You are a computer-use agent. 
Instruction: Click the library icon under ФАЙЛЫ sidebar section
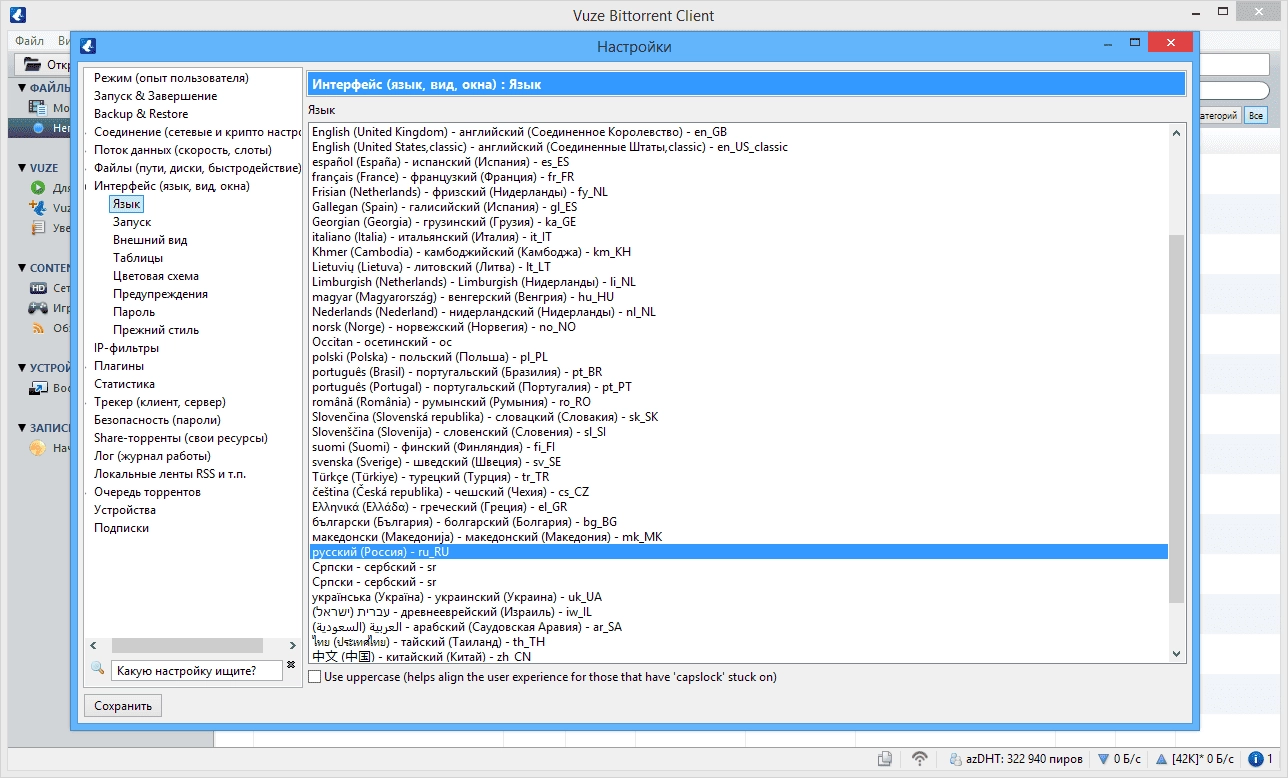38,107
